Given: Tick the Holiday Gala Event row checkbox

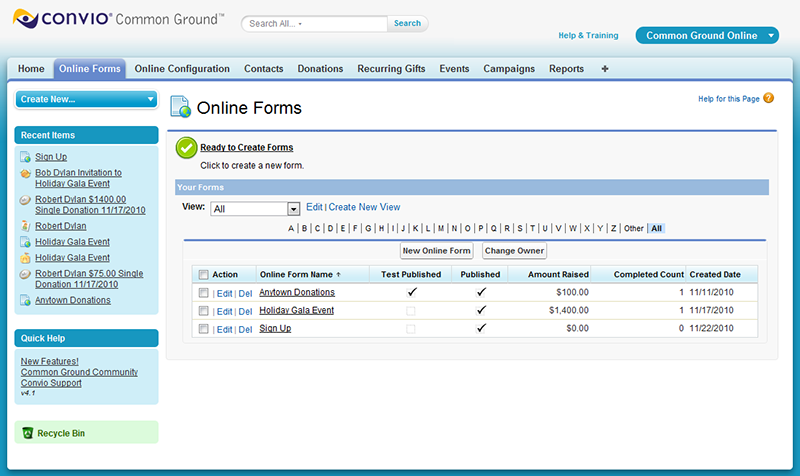Looking at the screenshot, I should pos(204,311).
